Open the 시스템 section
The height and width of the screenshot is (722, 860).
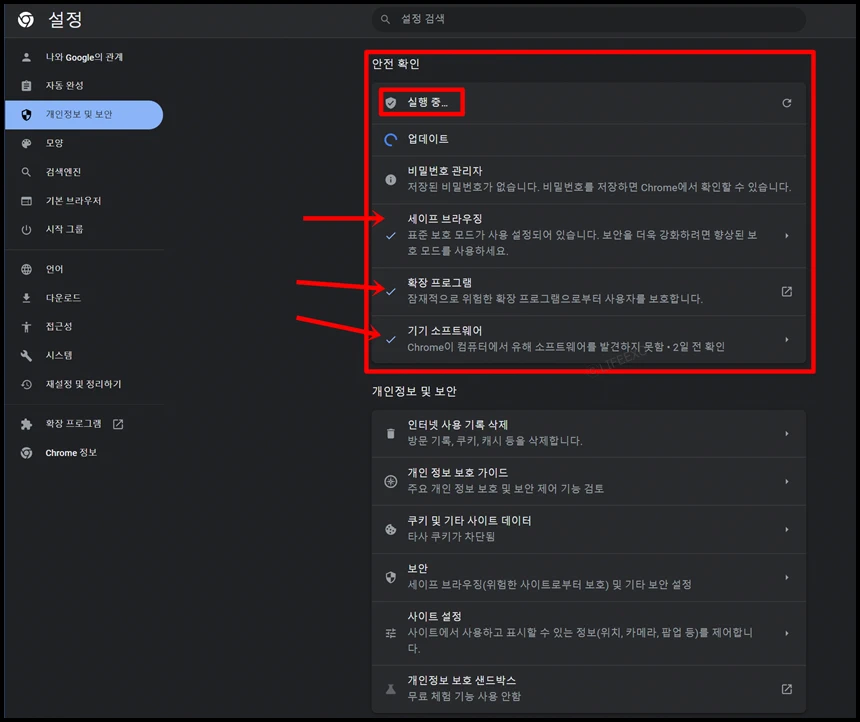point(84,356)
